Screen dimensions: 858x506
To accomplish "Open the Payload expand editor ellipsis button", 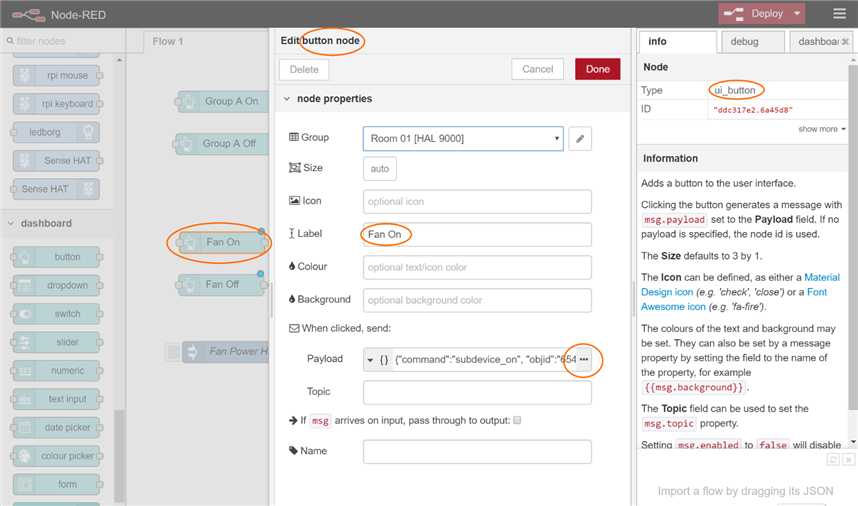I will coord(584,359).
